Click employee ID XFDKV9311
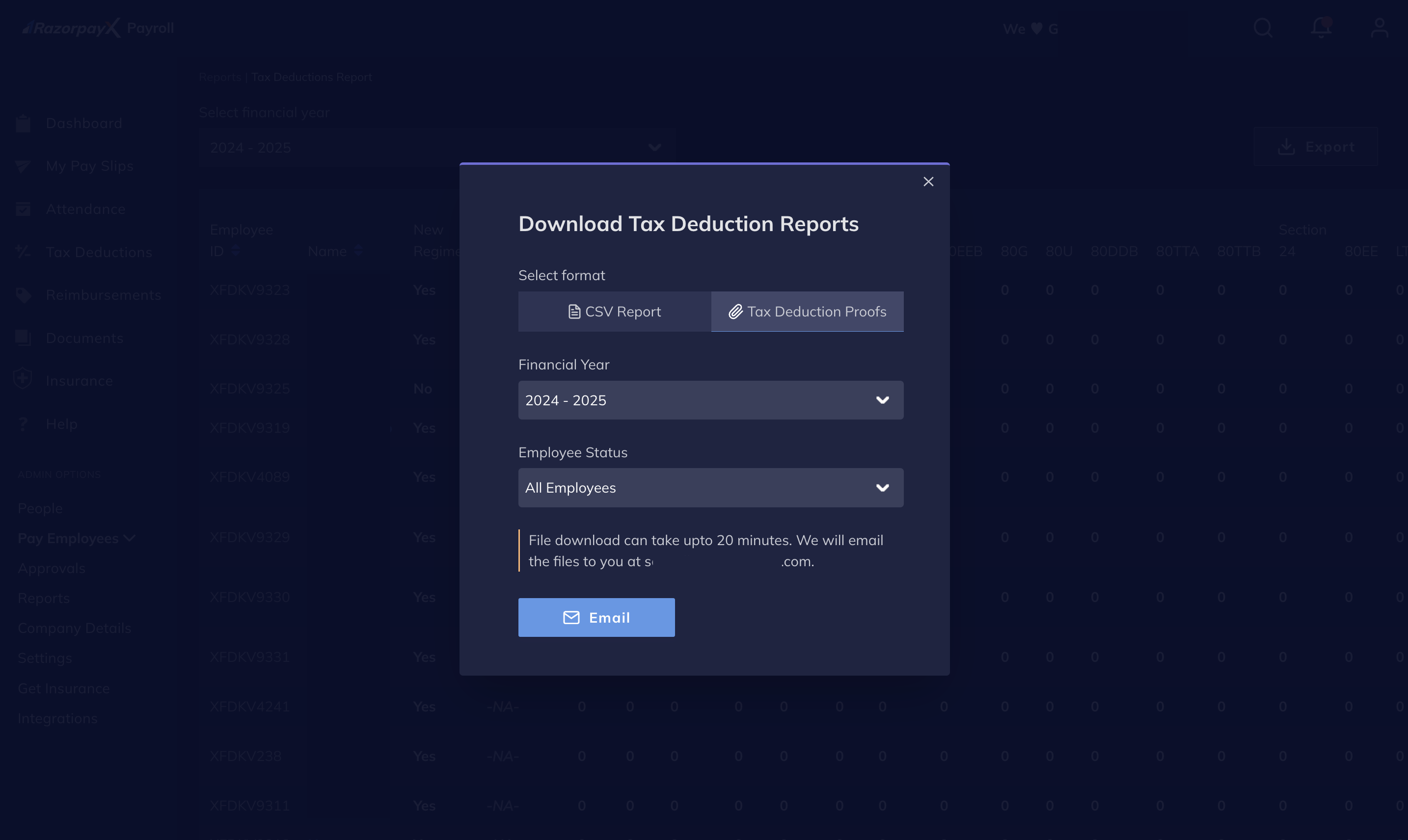Viewport: 1408px width, 840px height. [250, 806]
